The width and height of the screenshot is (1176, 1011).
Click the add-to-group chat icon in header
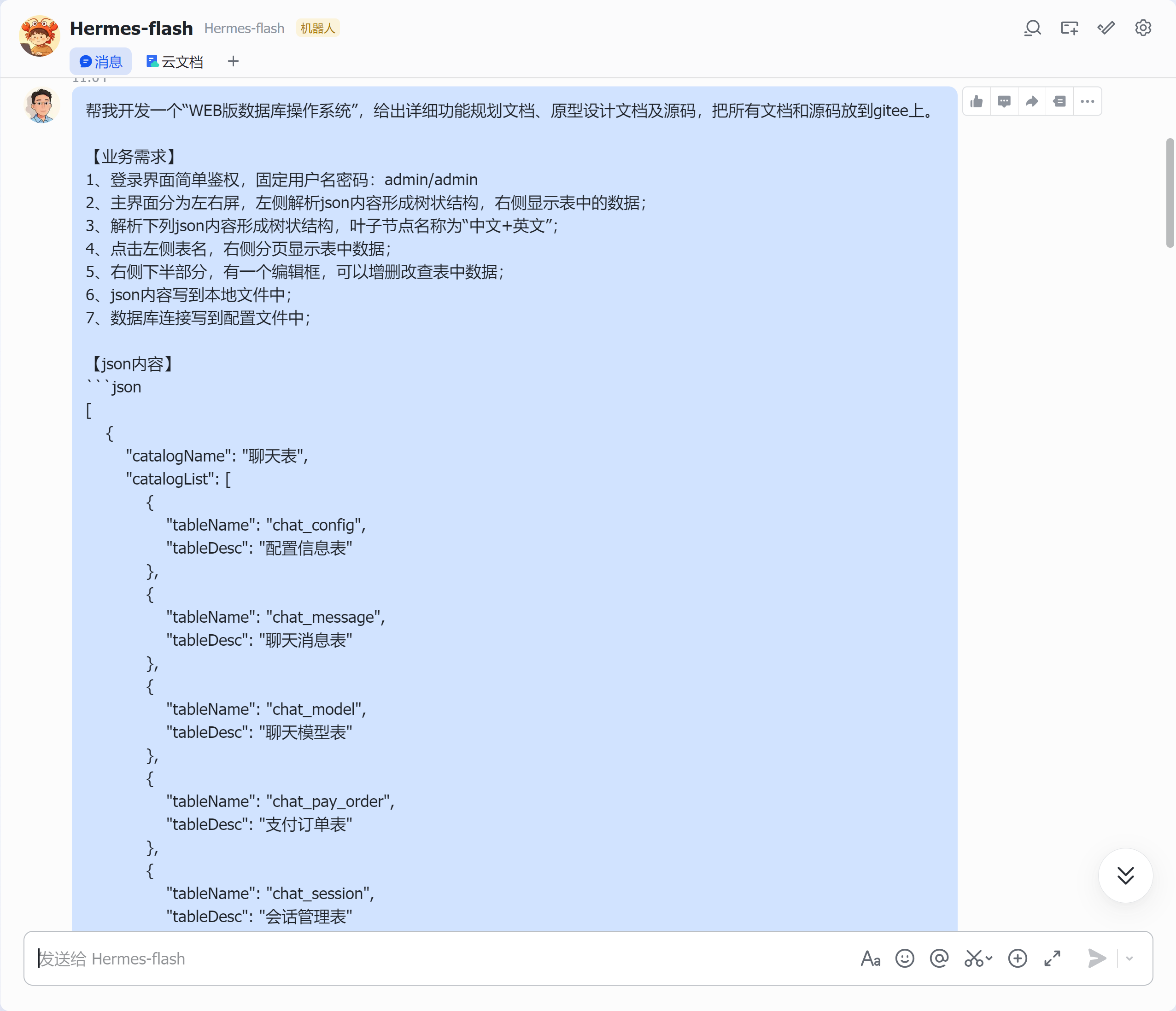click(x=1069, y=28)
